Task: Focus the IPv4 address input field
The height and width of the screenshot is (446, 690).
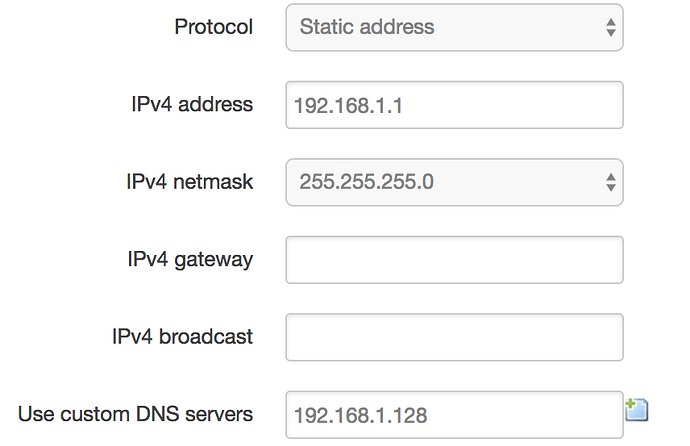Action: coord(454,105)
